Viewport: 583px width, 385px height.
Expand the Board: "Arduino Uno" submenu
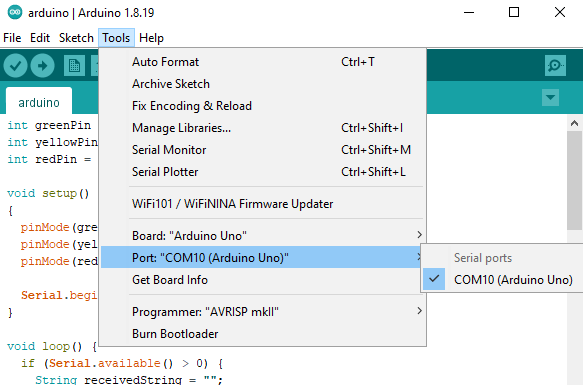pos(263,235)
